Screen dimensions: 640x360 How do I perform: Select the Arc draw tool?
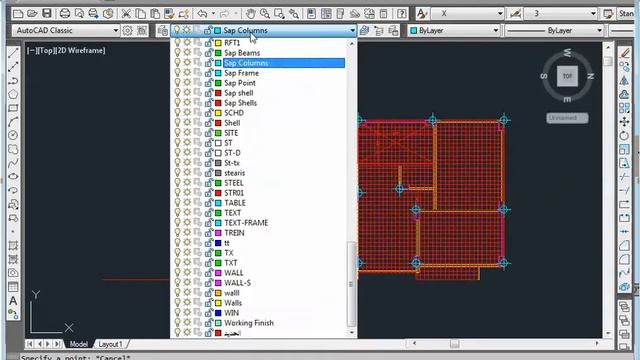(x=13, y=122)
